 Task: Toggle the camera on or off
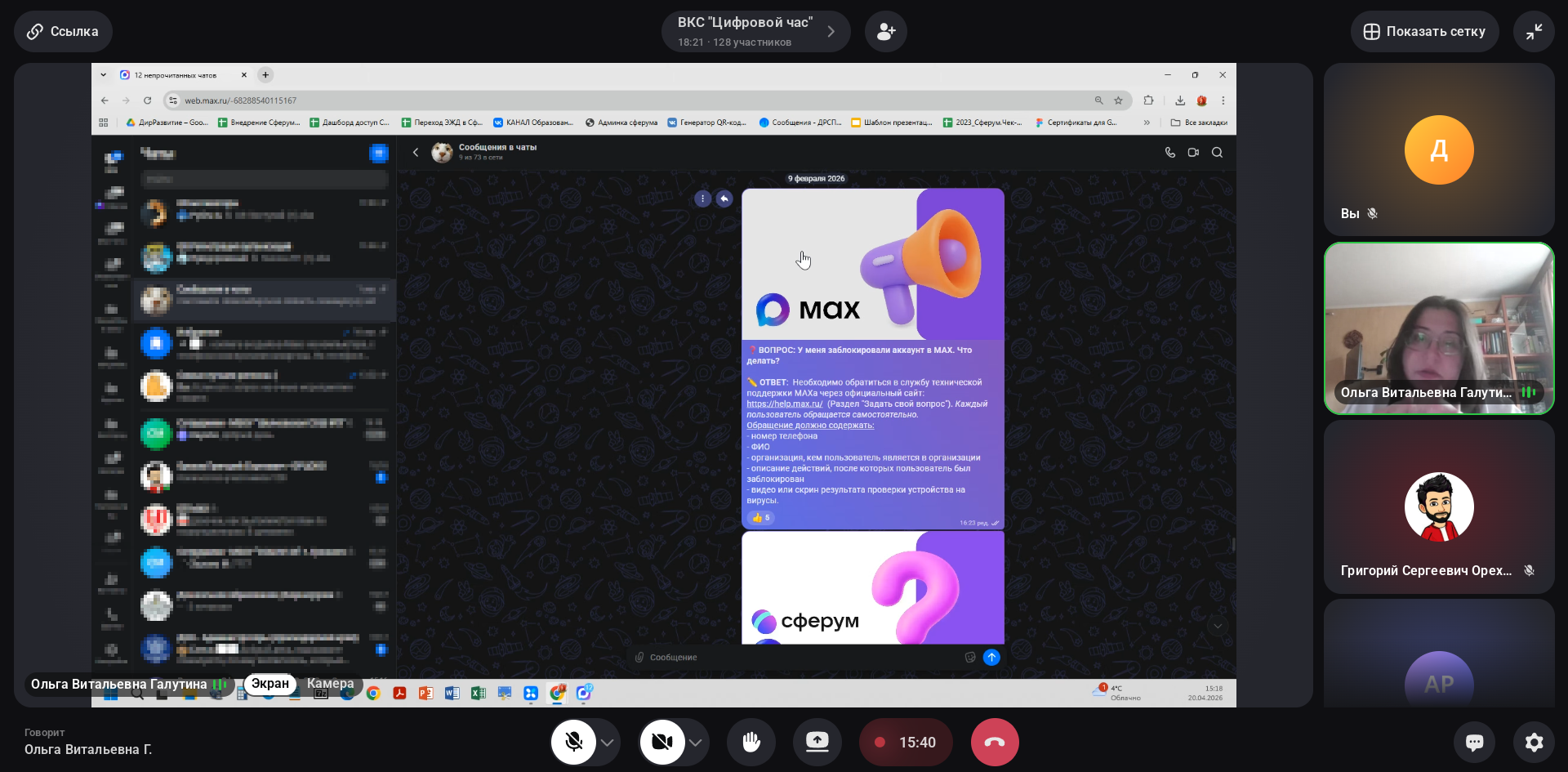pos(662,742)
